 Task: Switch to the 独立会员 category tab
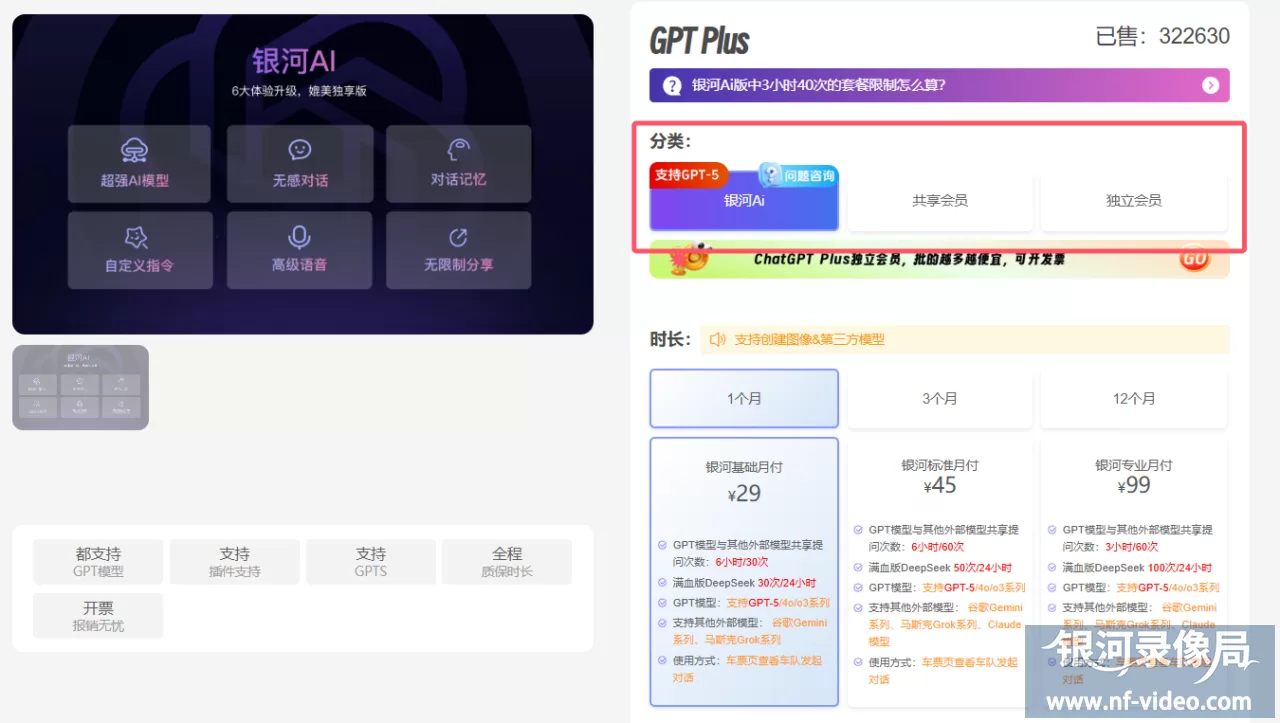[1133, 201]
